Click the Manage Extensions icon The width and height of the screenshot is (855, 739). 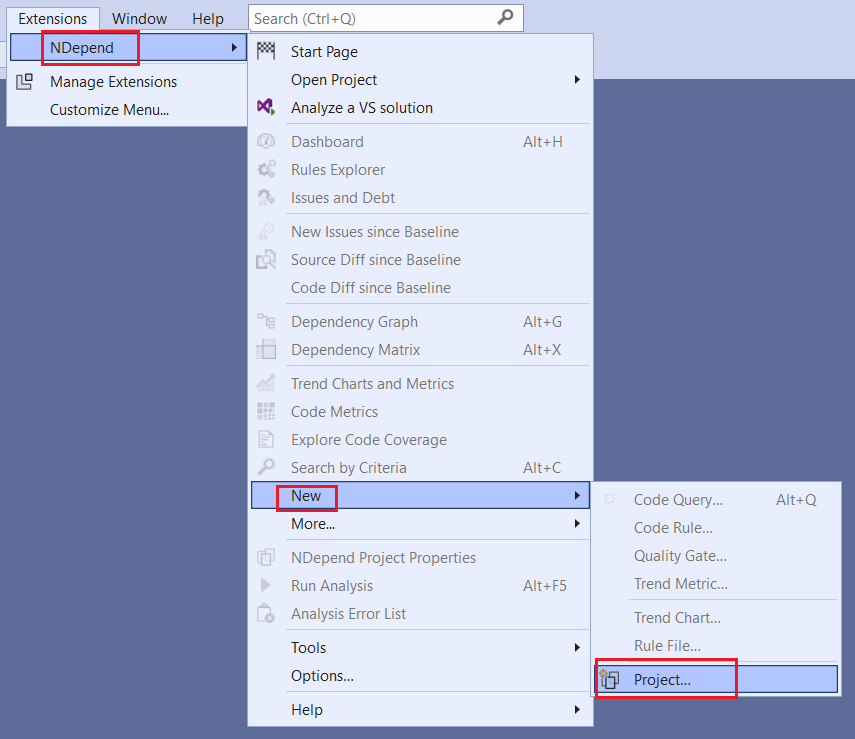(25, 81)
